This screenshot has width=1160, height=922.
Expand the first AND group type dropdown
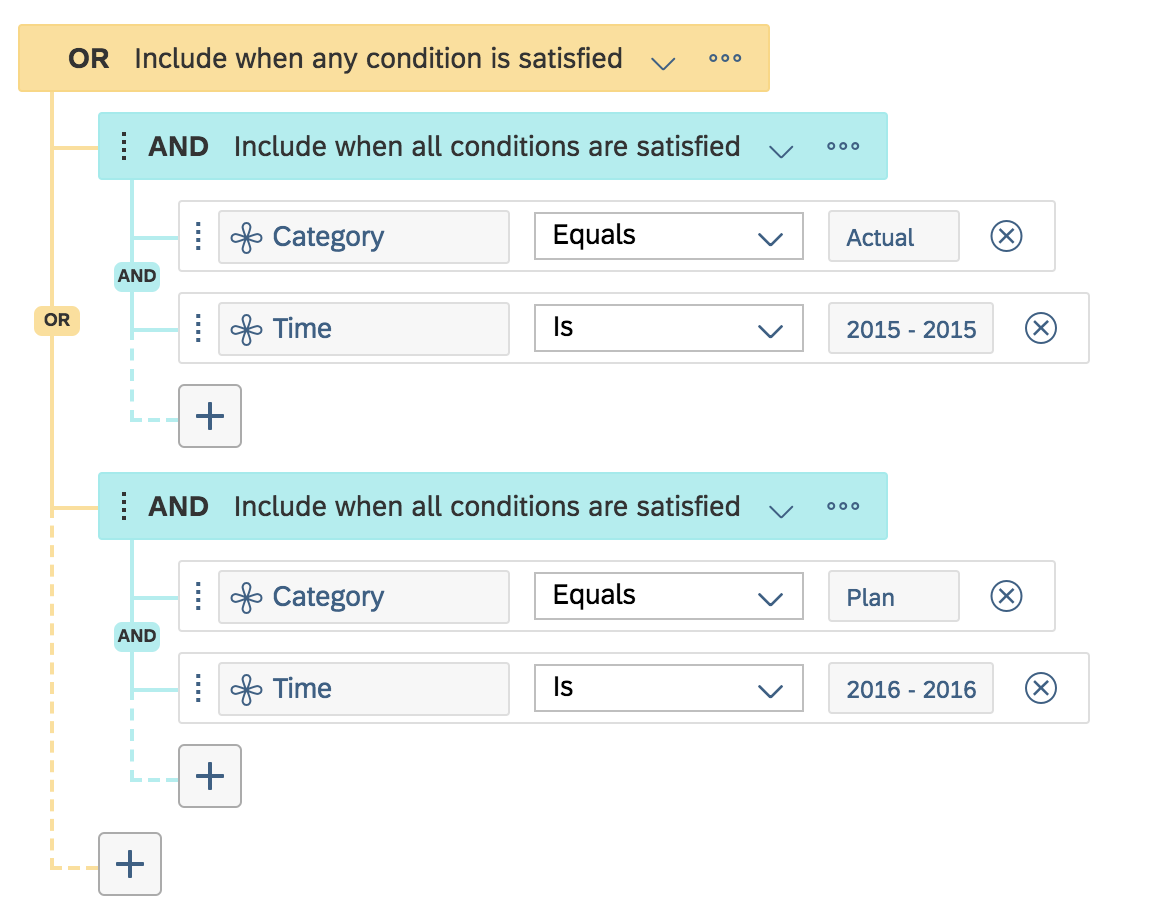[780, 149]
